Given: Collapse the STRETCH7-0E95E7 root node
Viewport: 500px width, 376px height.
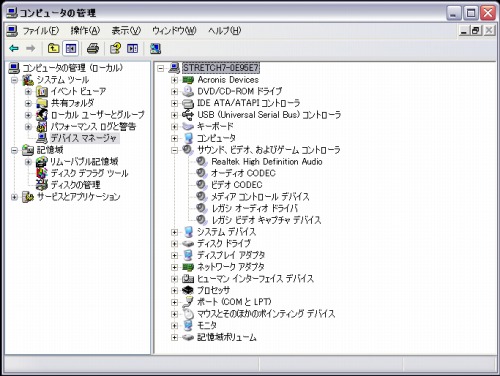Looking at the screenshot, I should pyautogui.click(x=161, y=68).
